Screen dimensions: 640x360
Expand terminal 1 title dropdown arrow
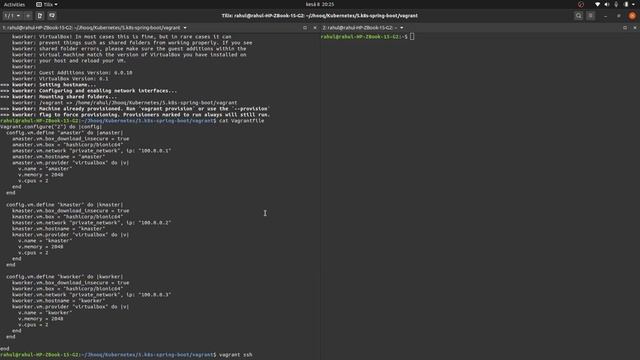(x=185, y=28)
